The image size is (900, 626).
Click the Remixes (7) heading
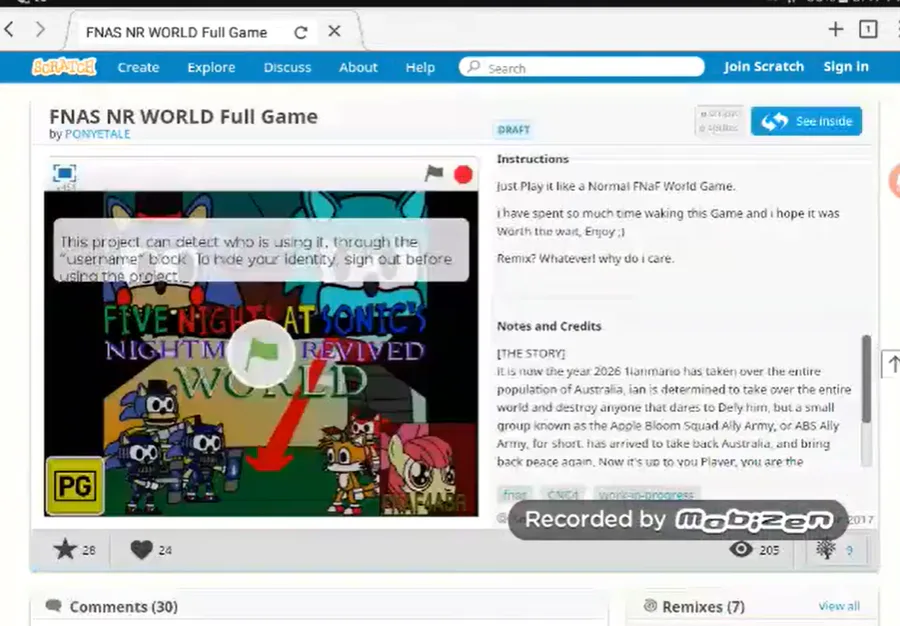[x=703, y=606]
